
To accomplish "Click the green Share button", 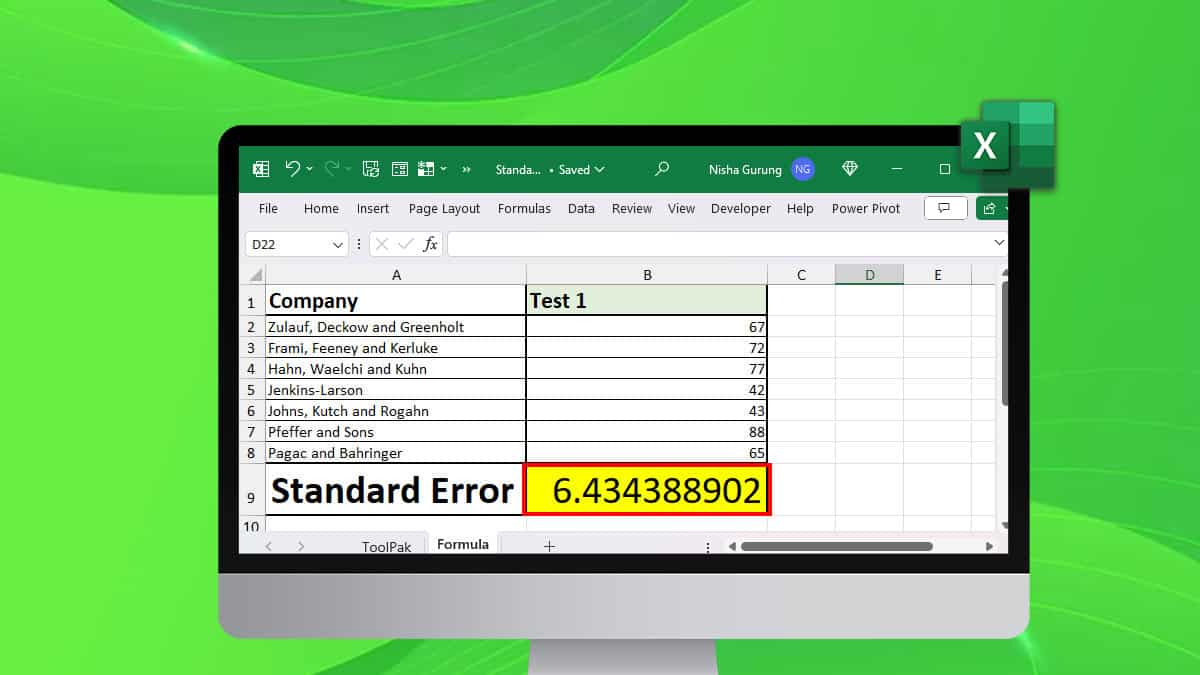I will 990,207.
